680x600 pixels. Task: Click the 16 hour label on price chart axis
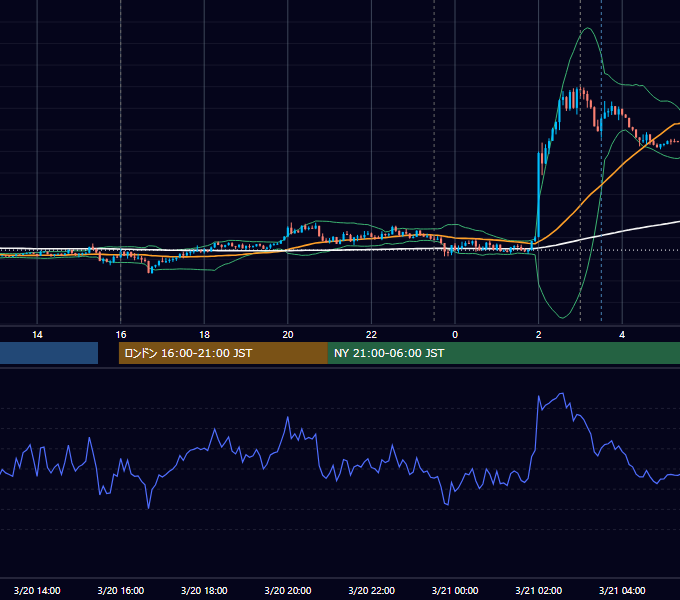[121, 335]
